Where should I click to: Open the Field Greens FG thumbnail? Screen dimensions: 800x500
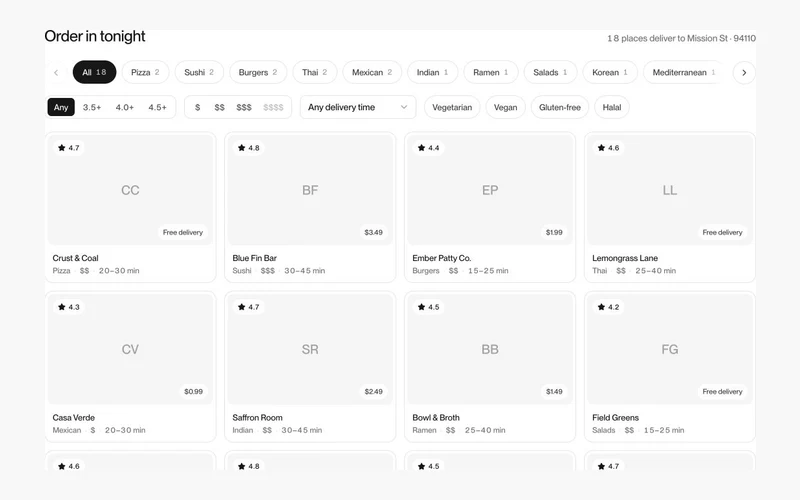coord(670,349)
